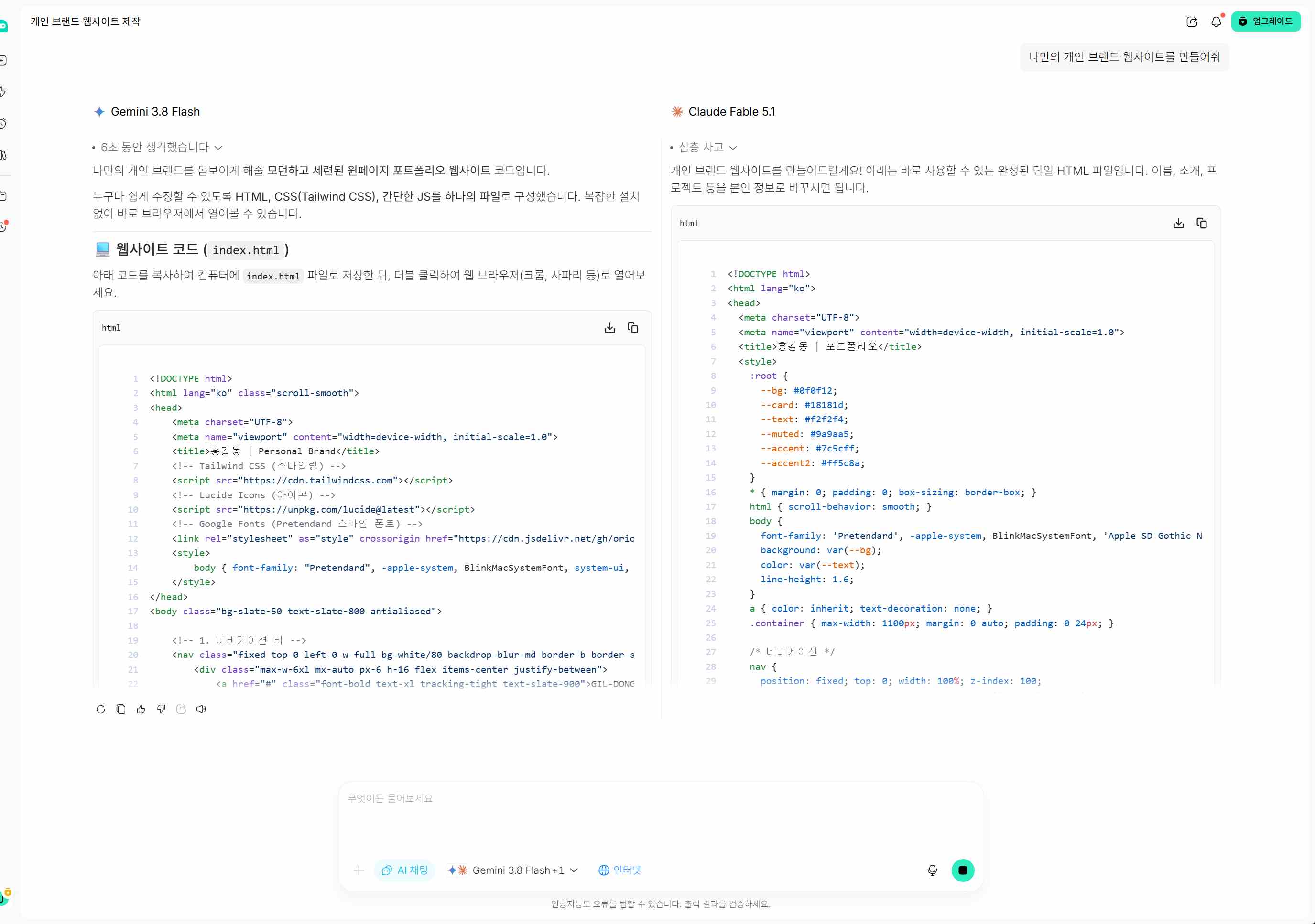Click the inline 'index.html' code in Gemini's instructions
The width and height of the screenshot is (1315, 924).
[x=273, y=276]
